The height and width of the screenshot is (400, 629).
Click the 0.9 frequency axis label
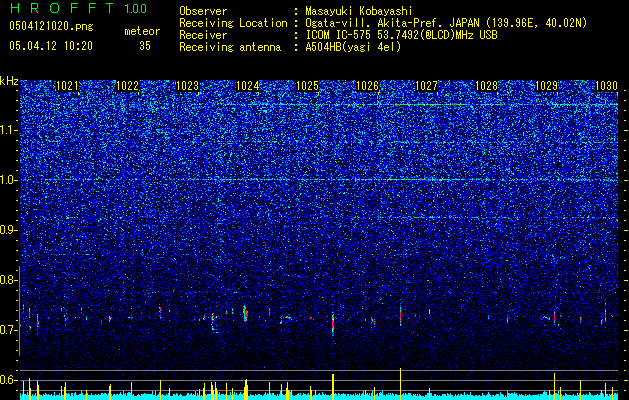[8, 230]
